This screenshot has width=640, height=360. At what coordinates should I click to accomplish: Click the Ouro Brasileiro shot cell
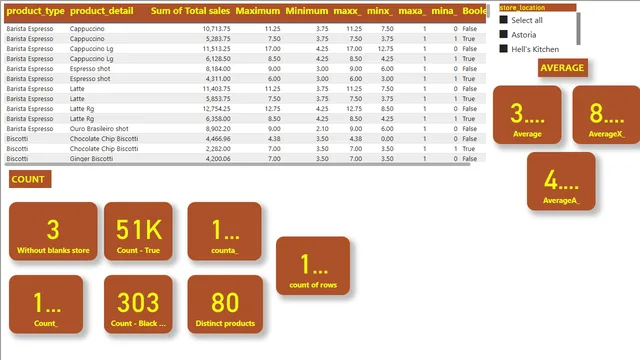pyautogui.click(x=99, y=129)
